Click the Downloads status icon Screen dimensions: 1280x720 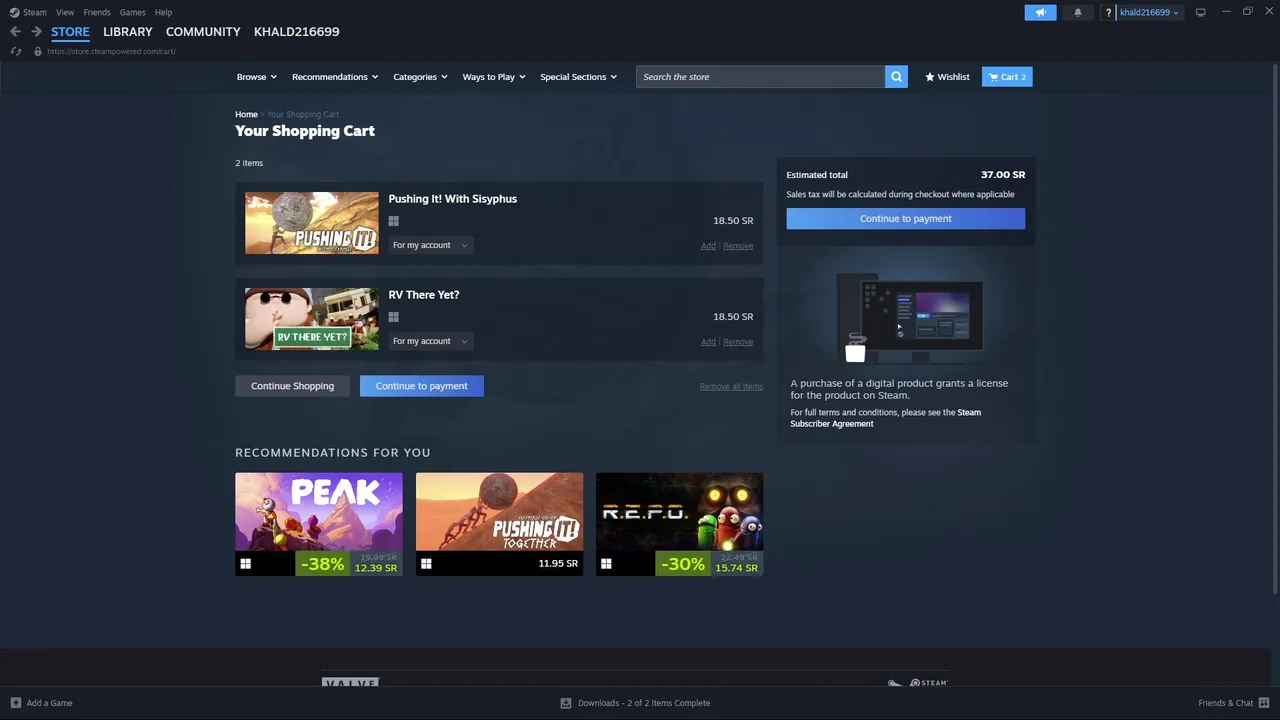coord(566,703)
